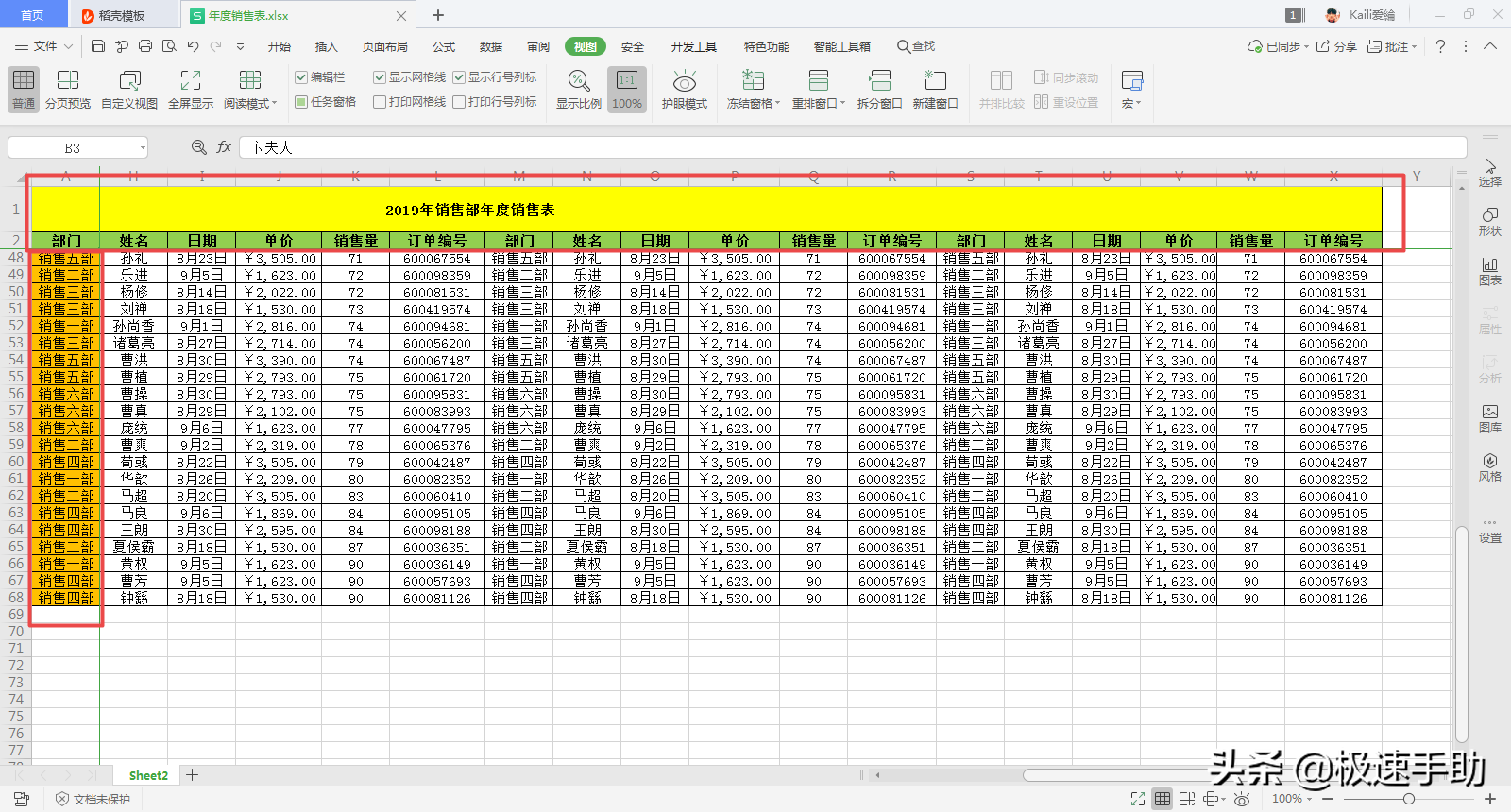Screen dimensions: 1511x812
Task: Click the status bar reading mode icon
Action: (x=1213, y=799)
